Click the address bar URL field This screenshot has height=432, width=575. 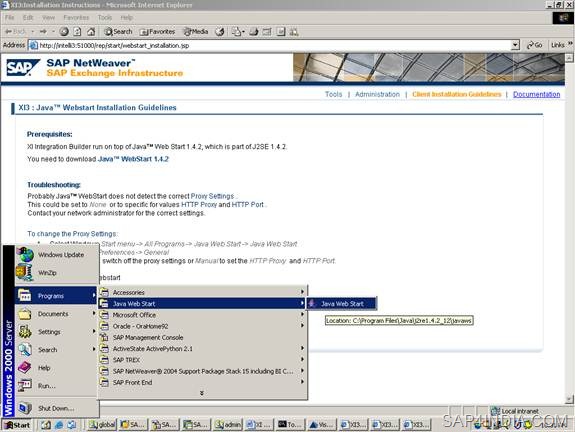[x=270, y=45]
